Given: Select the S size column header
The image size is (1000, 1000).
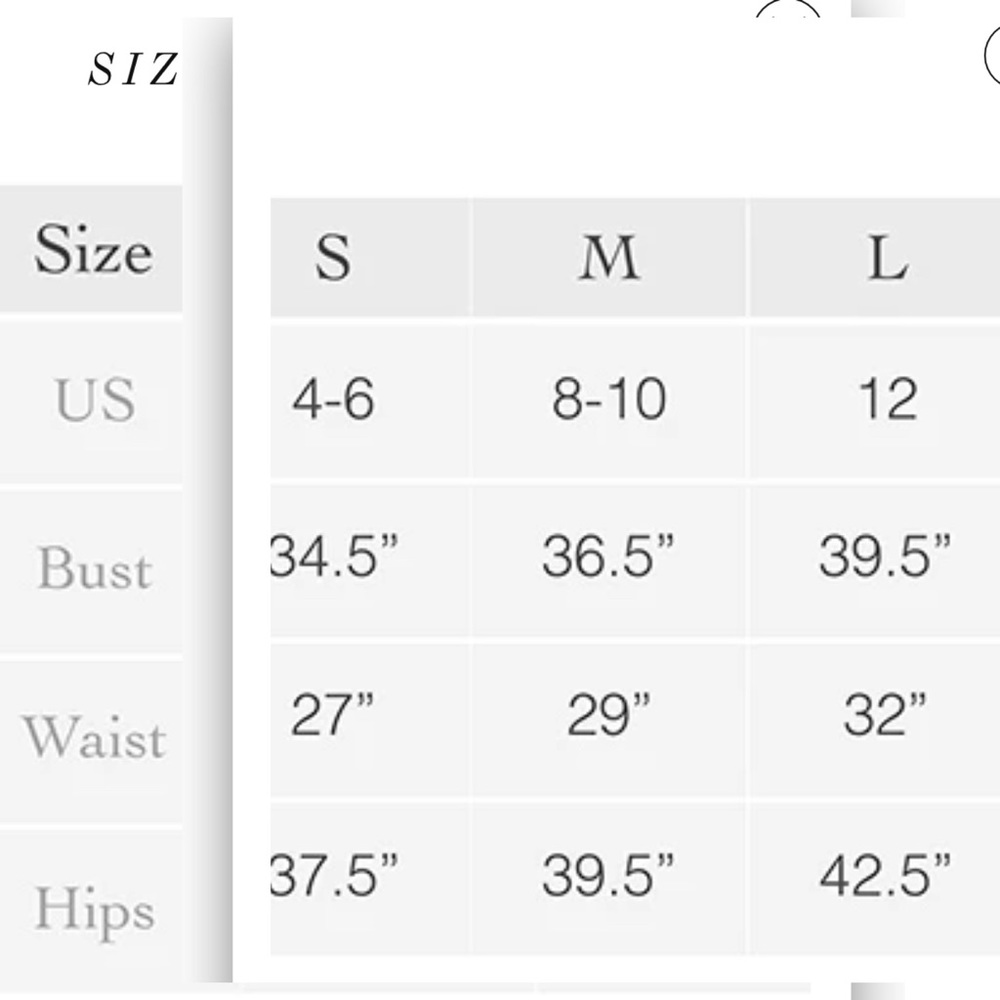Looking at the screenshot, I should (370, 257).
